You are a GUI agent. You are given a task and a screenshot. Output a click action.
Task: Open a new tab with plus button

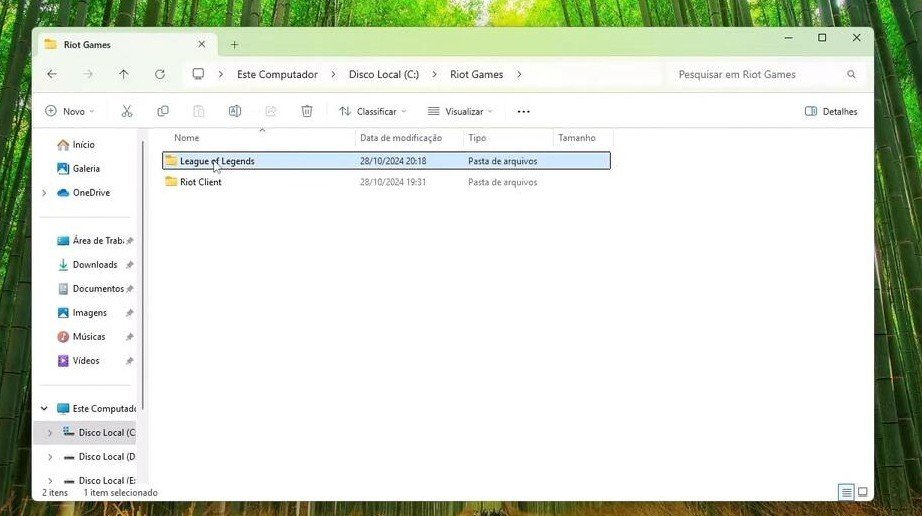tap(234, 45)
